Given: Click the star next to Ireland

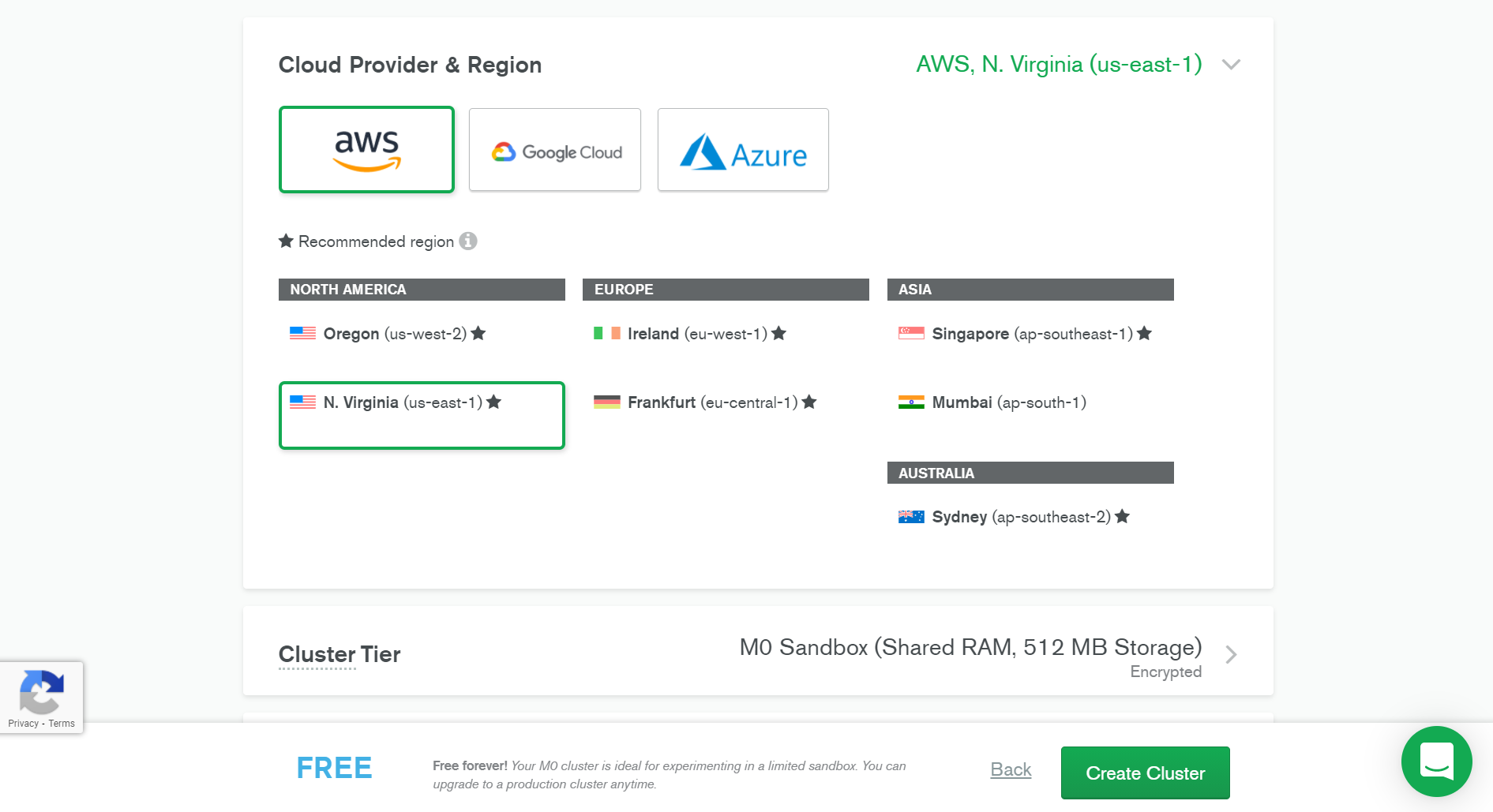Looking at the screenshot, I should 779,333.
